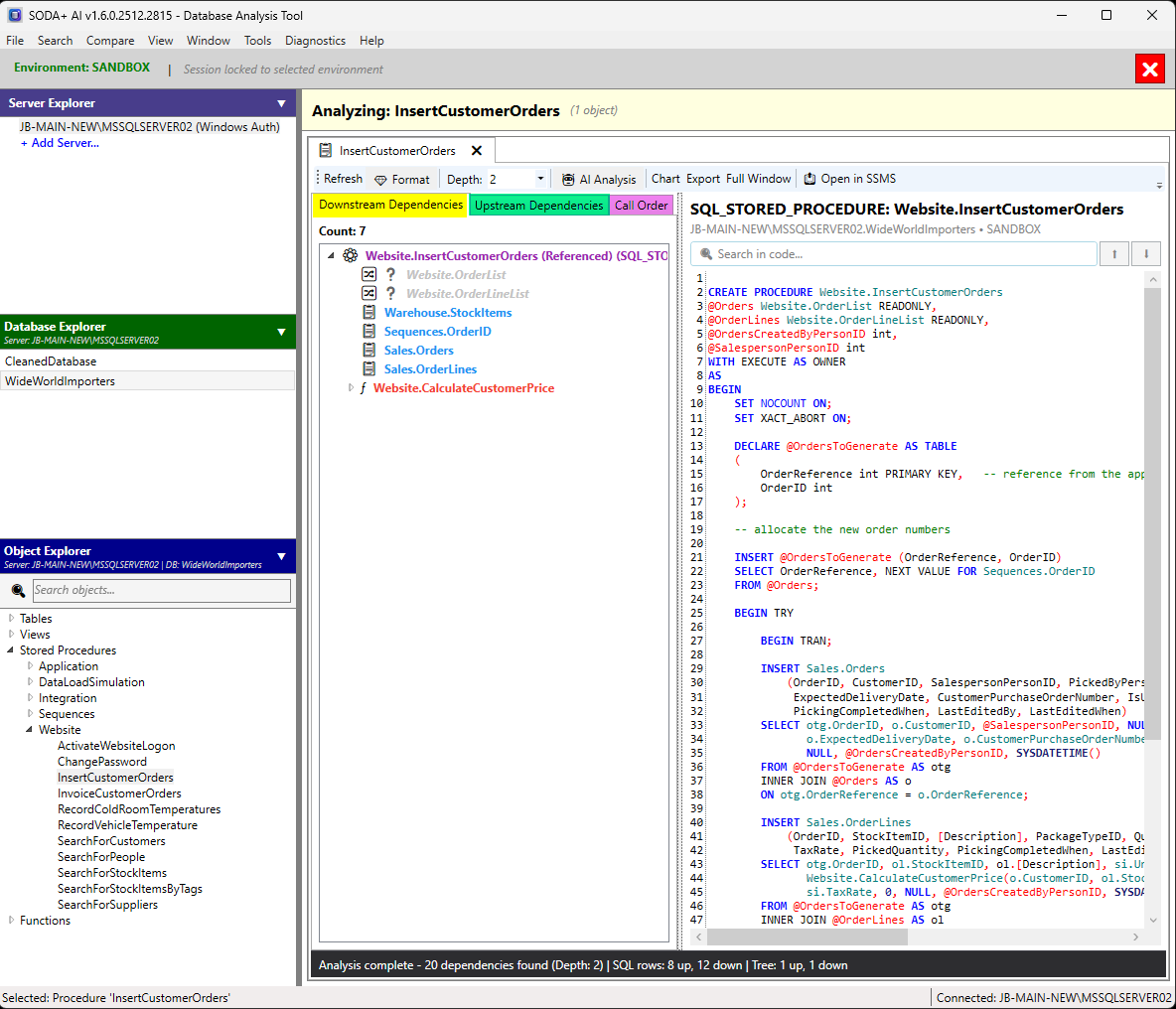
Task: Click the shuffle icon beside Website.OrderList
Action: [368, 274]
